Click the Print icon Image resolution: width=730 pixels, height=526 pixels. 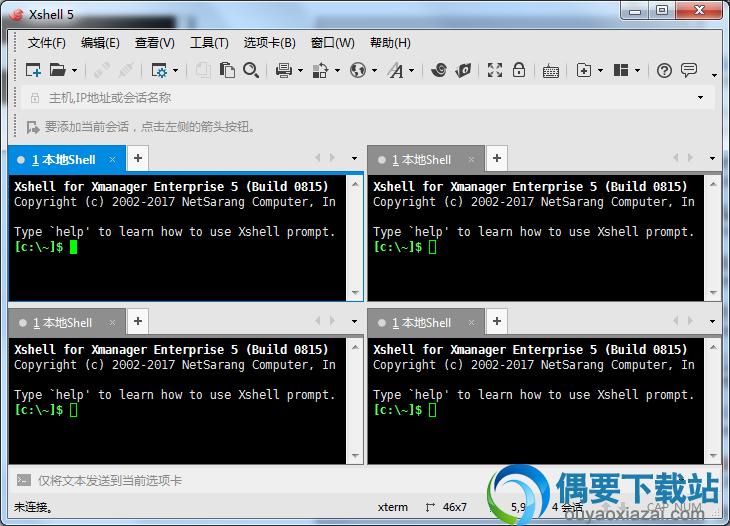pos(284,70)
